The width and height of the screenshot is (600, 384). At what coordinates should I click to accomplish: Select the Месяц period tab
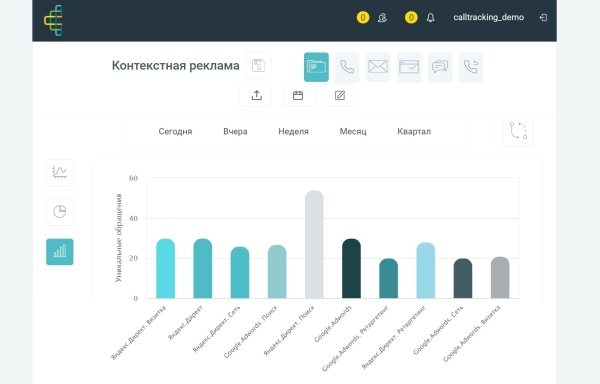[x=353, y=132]
